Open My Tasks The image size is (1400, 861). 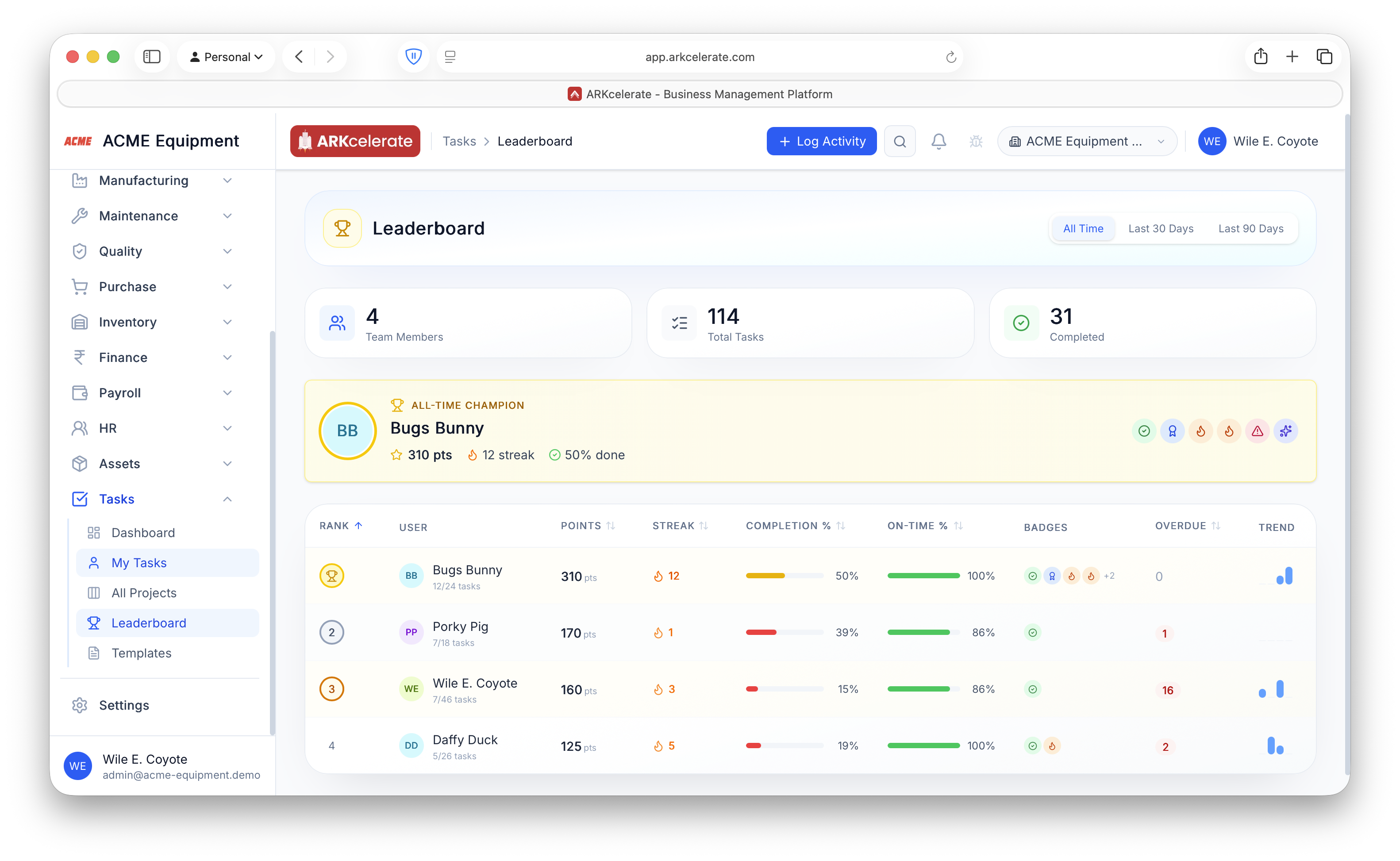[167, 563]
